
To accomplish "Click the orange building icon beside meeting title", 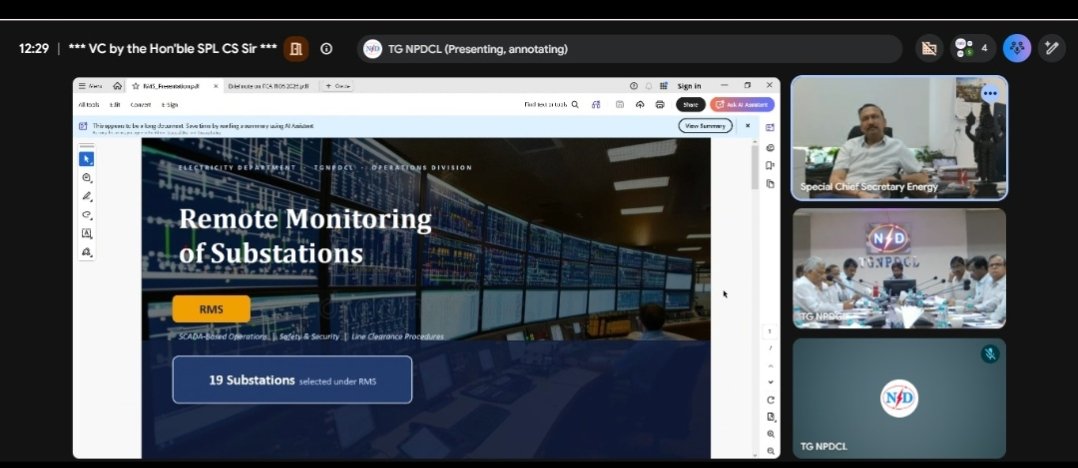I will tap(296, 49).
